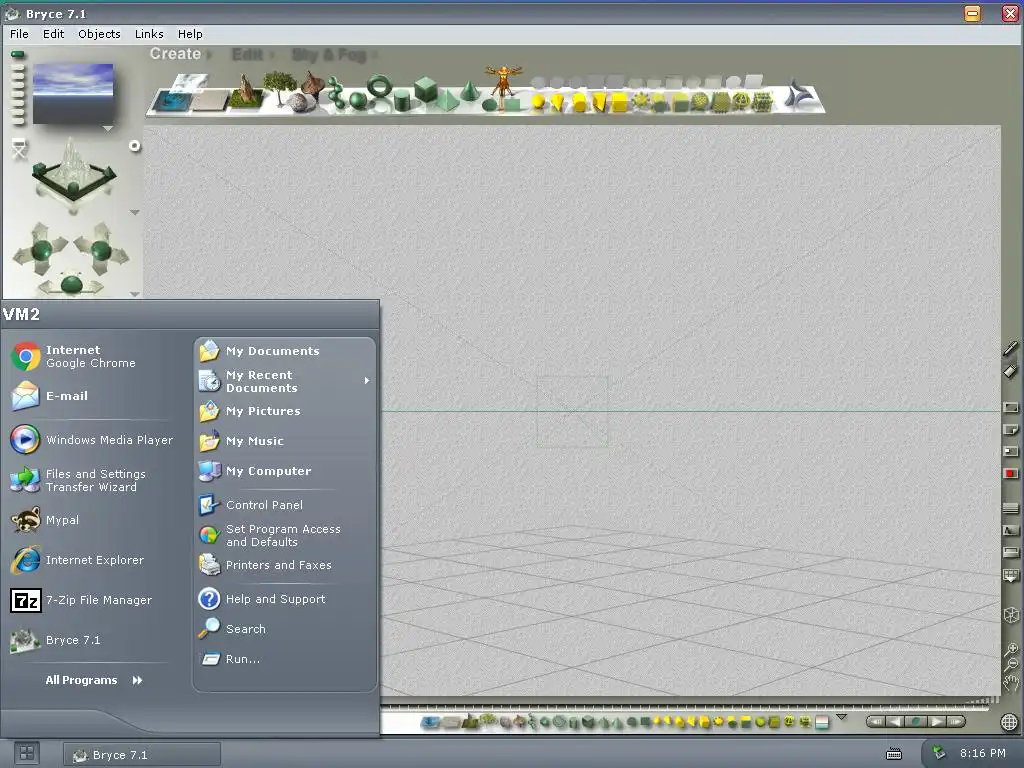Open the Edit palette tab

tap(248, 54)
